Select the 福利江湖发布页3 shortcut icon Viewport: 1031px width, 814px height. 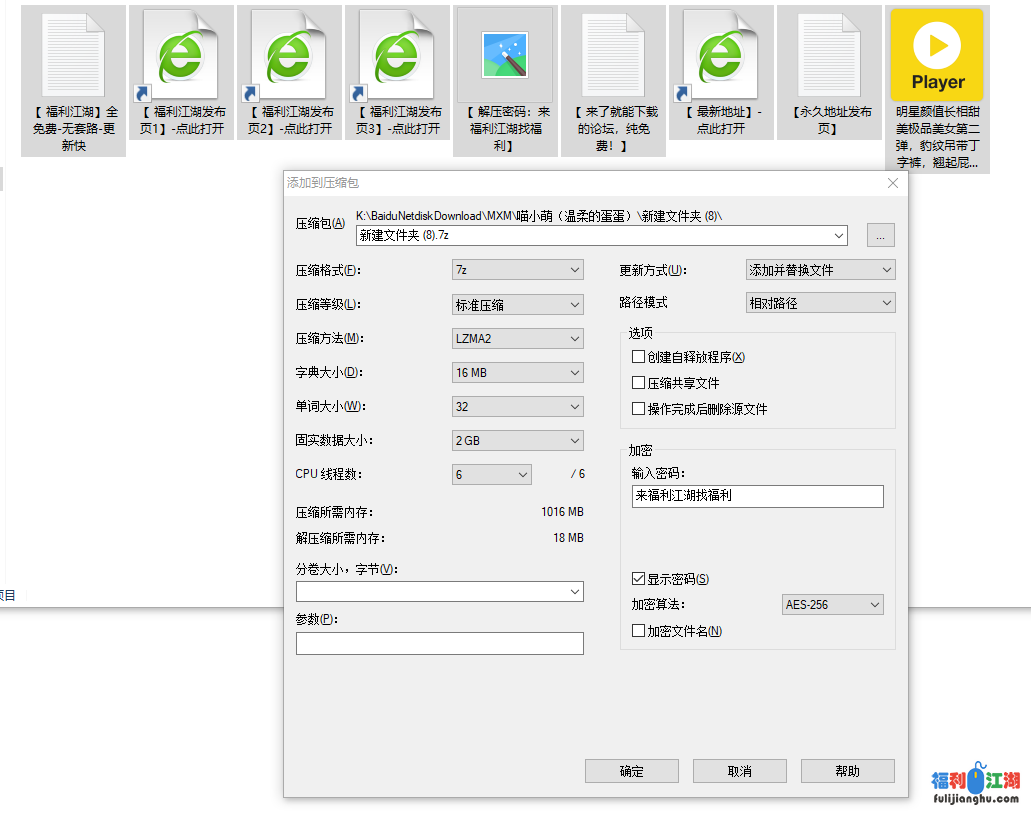398,55
